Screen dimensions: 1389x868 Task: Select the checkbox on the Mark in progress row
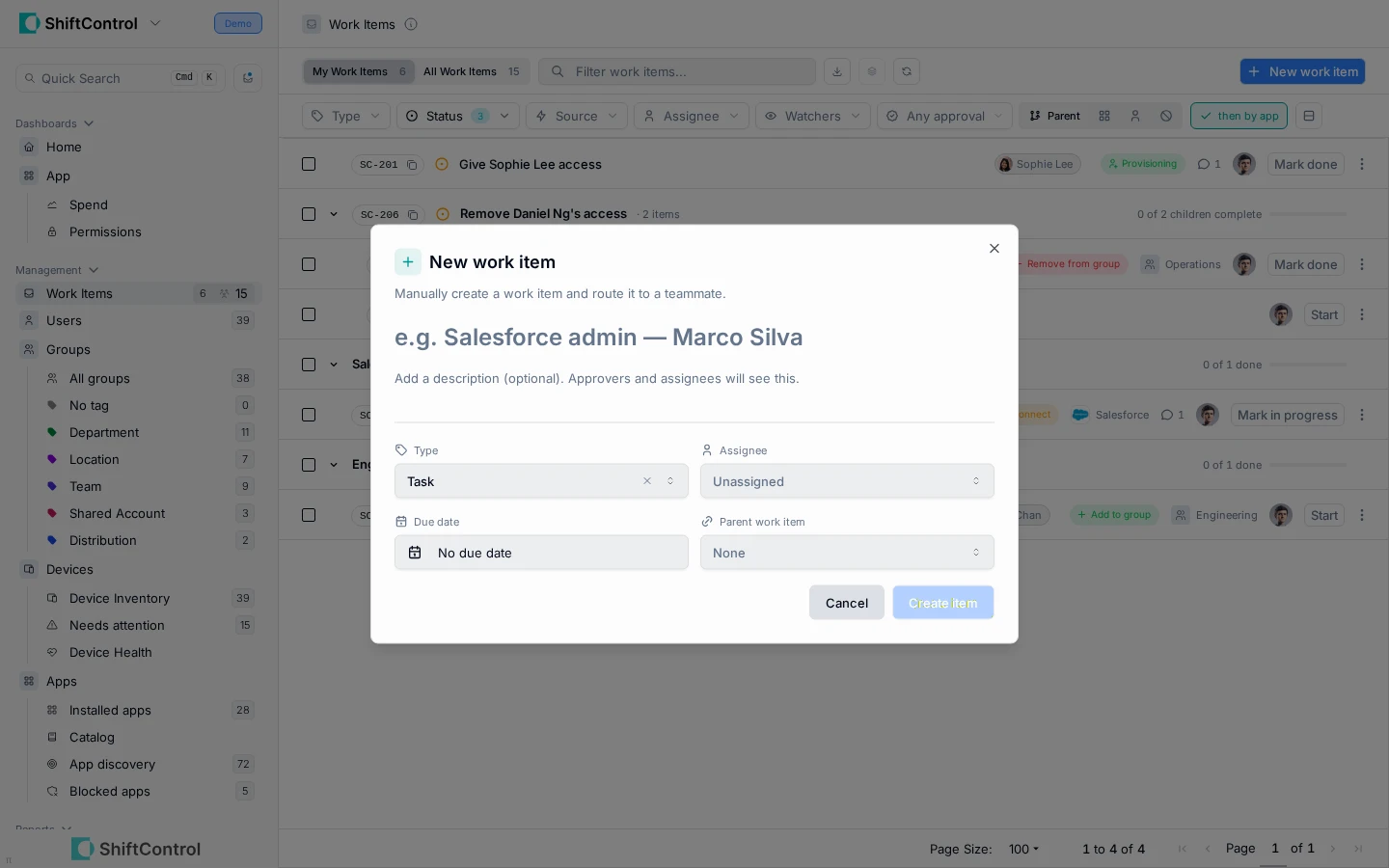309,415
